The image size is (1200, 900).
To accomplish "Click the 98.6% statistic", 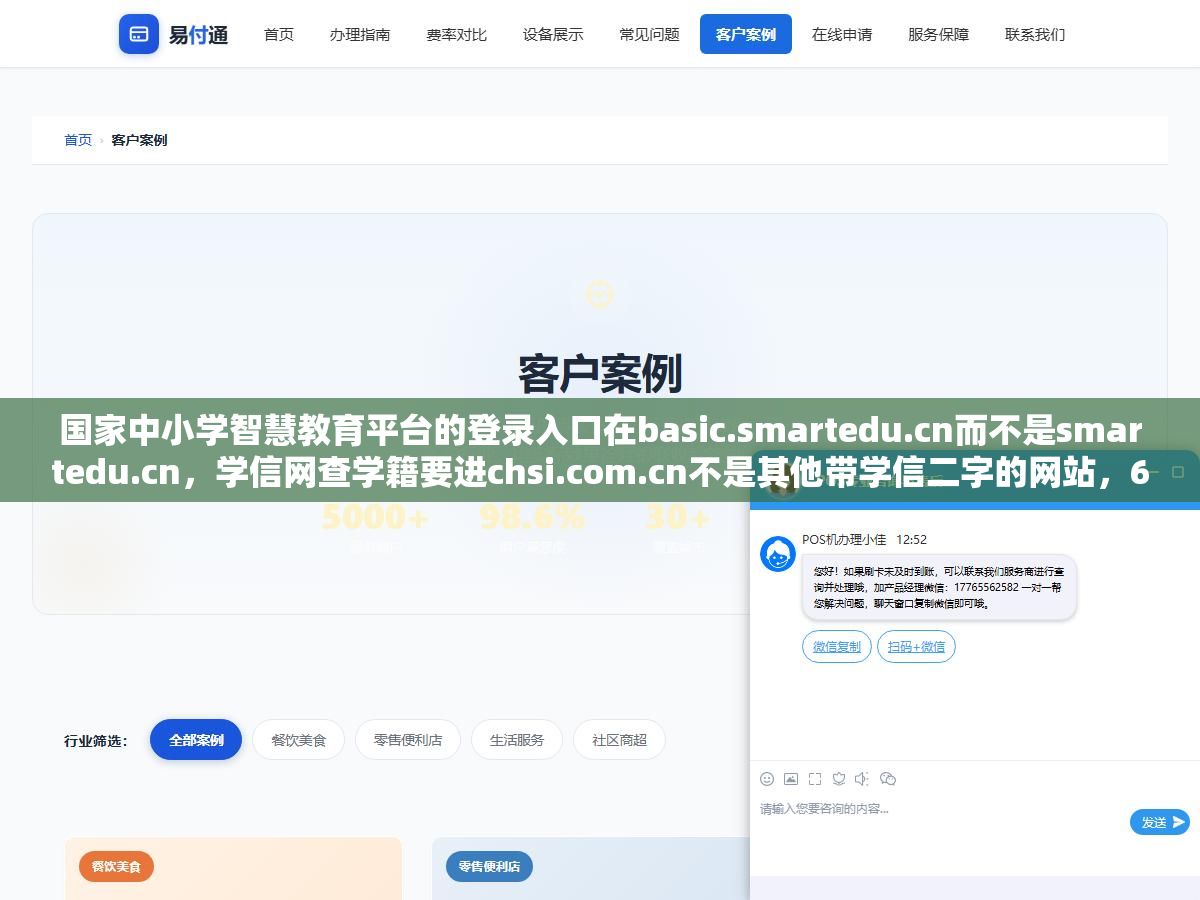I will click(x=532, y=517).
